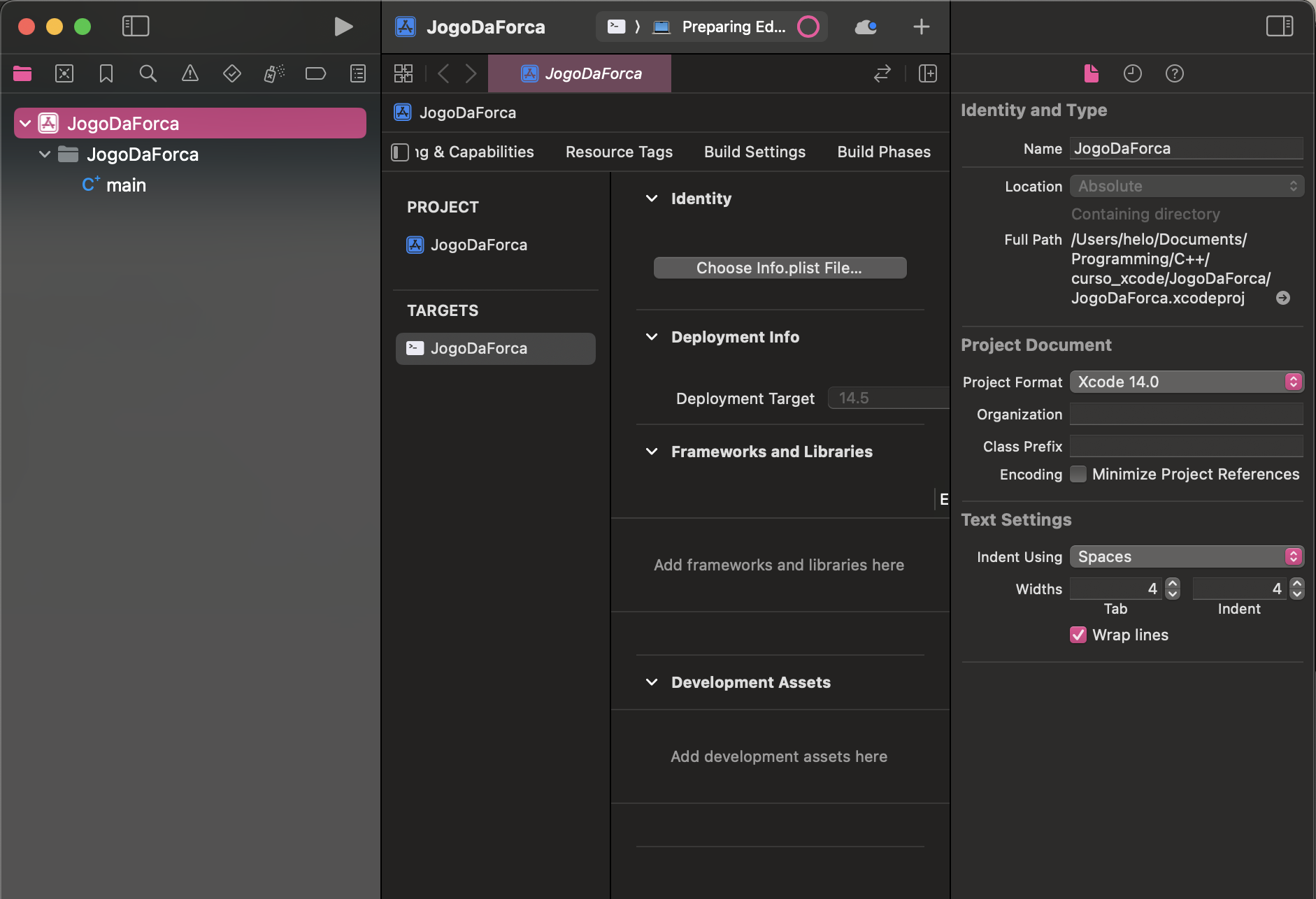Run the project with Play button
Screen dimensions: 1316x899
[x=343, y=27]
